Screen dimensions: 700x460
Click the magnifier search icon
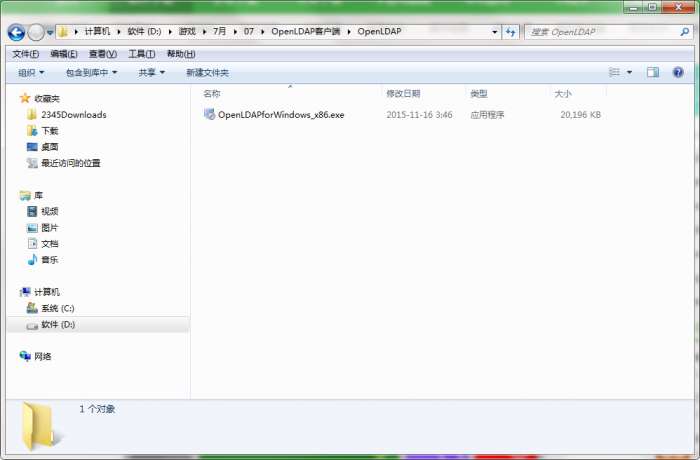(684, 32)
